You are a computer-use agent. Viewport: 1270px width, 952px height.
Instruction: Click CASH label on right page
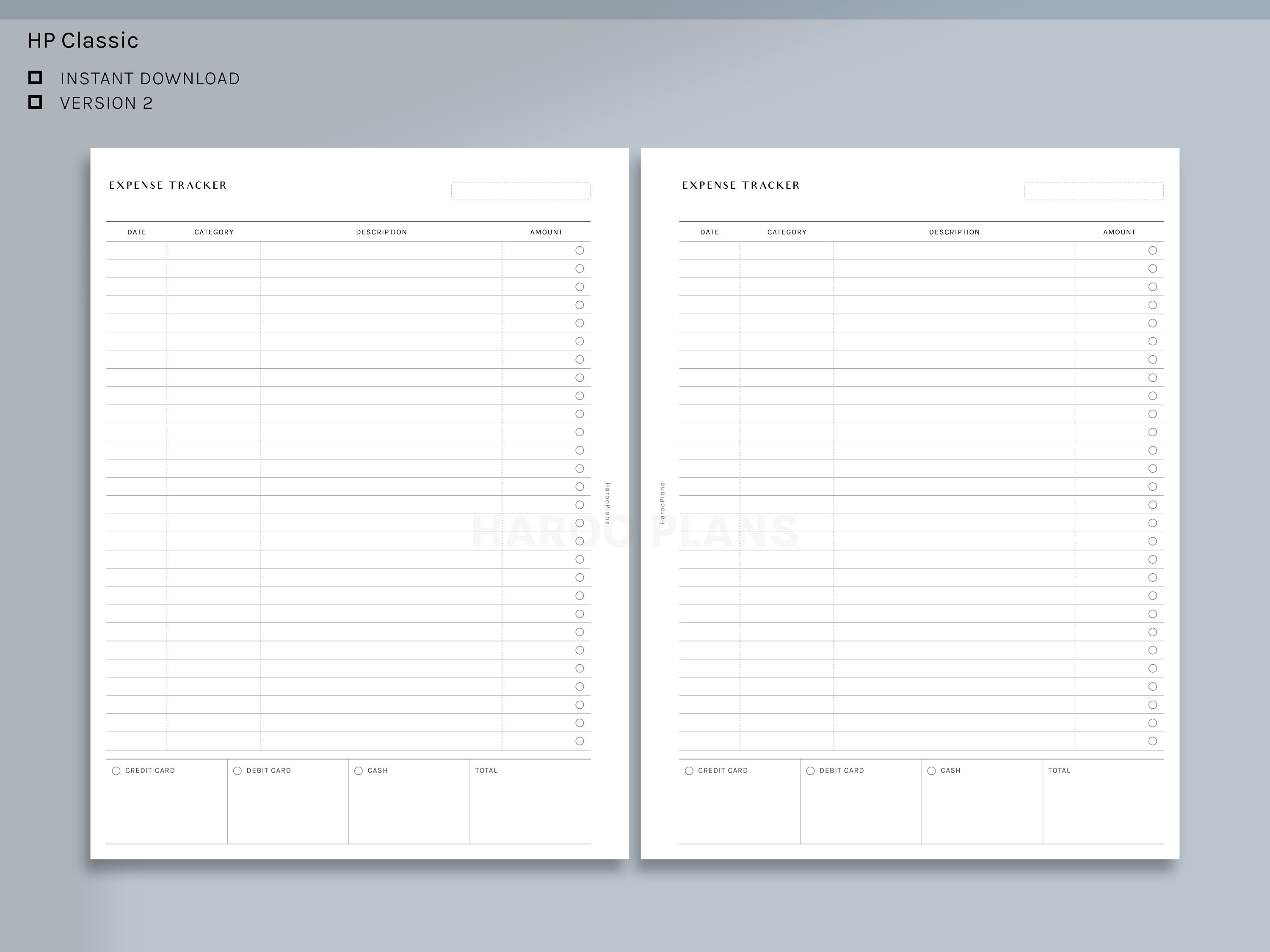tap(951, 770)
